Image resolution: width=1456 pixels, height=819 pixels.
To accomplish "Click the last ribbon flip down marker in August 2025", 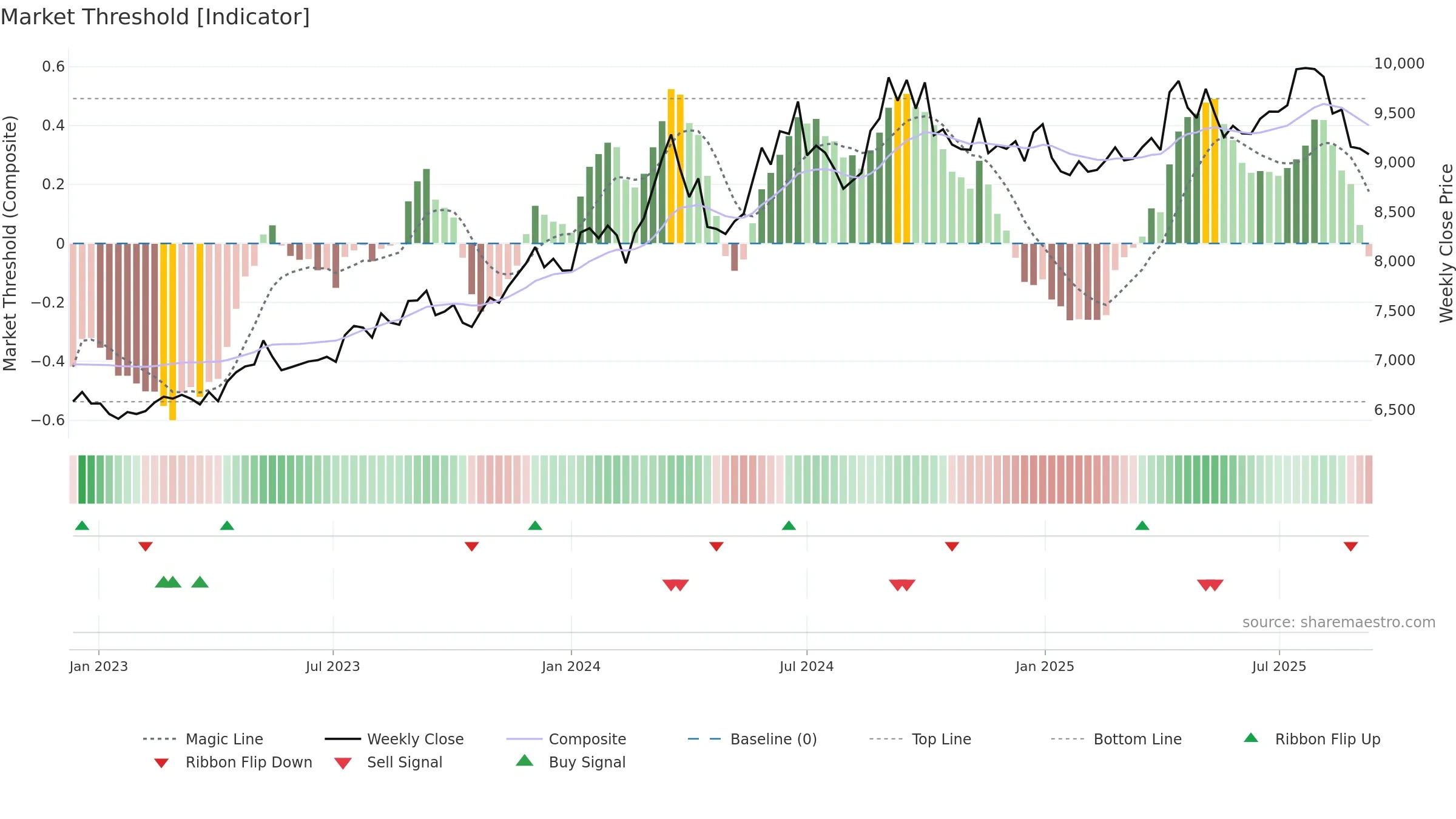I will [1350, 547].
